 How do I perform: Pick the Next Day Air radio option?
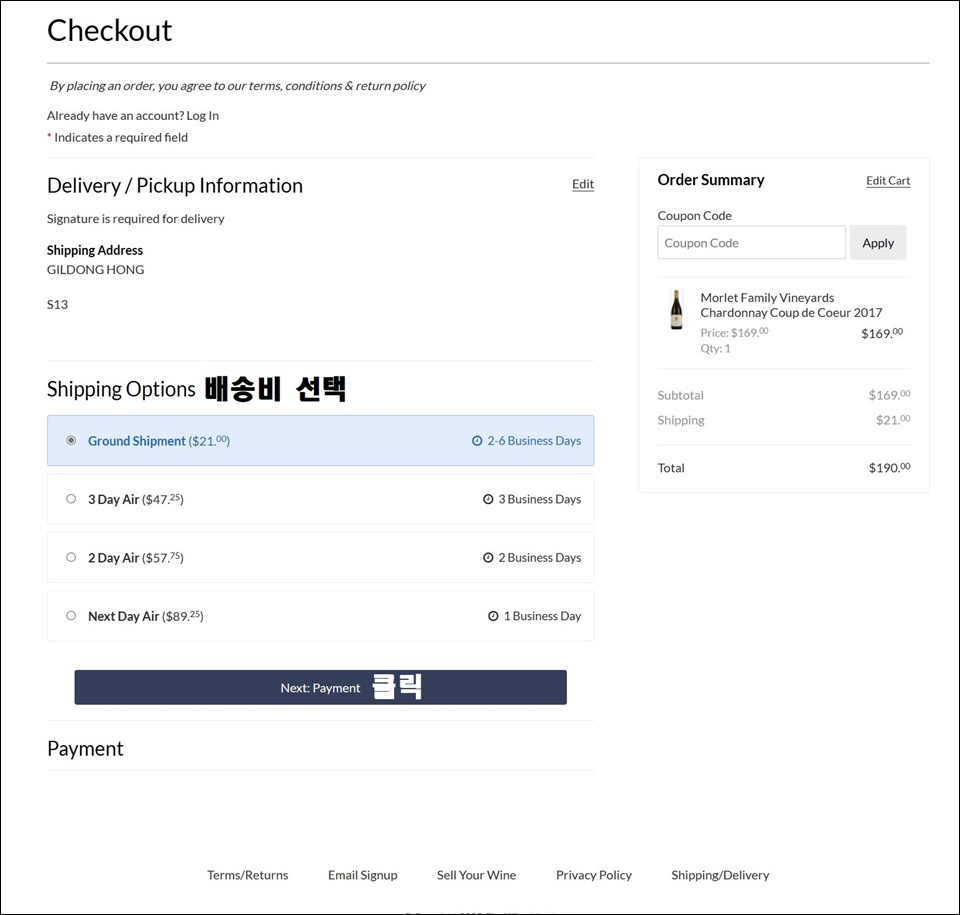pos(71,616)
